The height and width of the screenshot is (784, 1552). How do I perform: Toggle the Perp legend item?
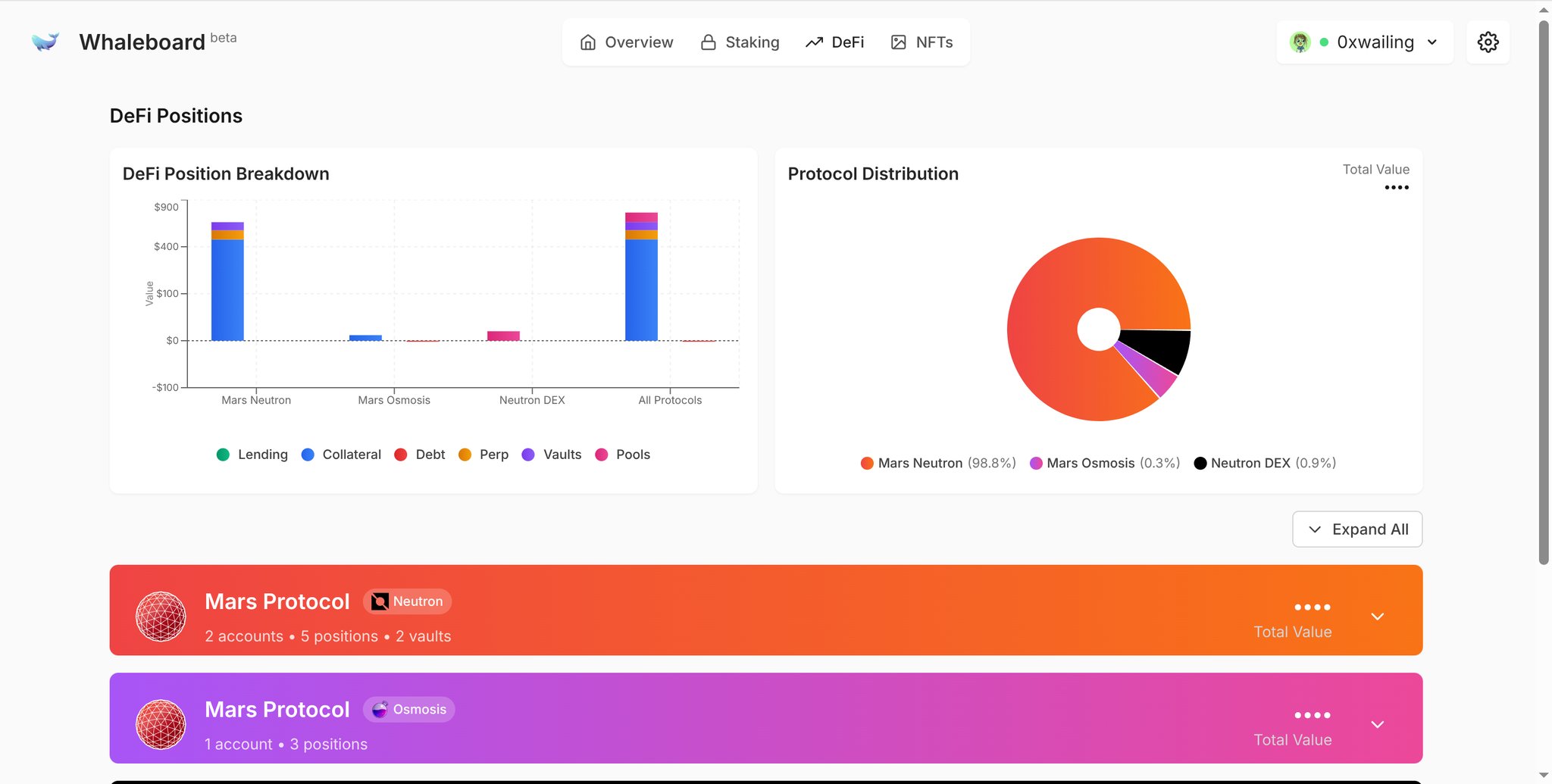(483, 454)
